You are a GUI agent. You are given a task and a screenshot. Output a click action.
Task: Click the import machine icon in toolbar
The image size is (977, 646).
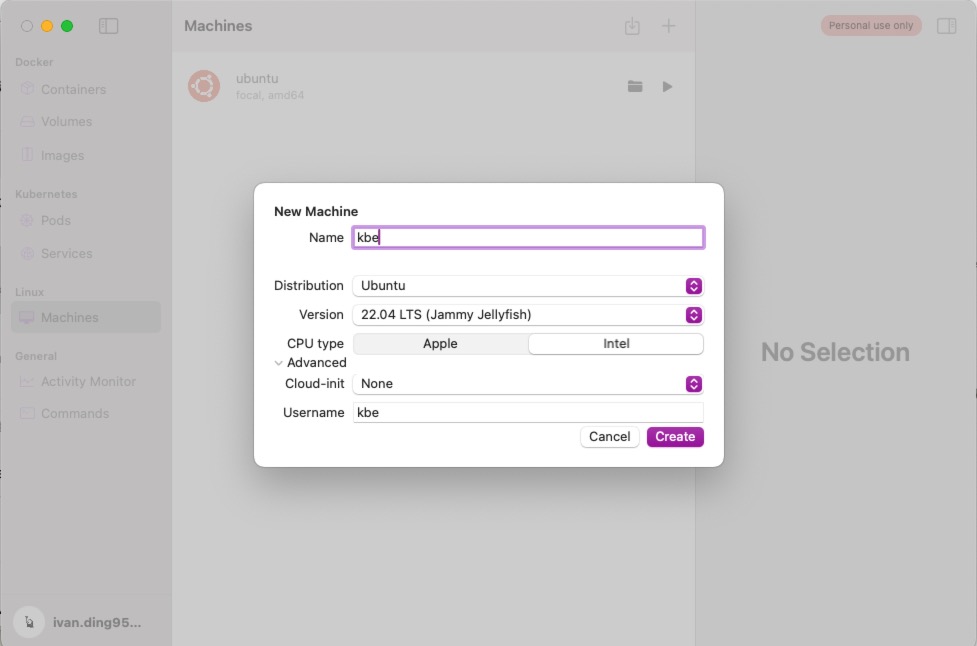click(632, 27)
